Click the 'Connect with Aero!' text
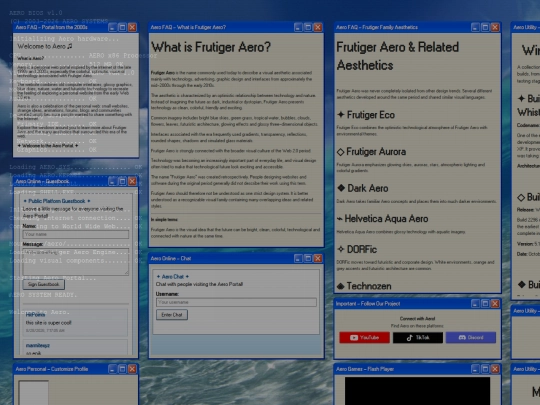Viewport: 540px width, 405px height. coord(417,319)
